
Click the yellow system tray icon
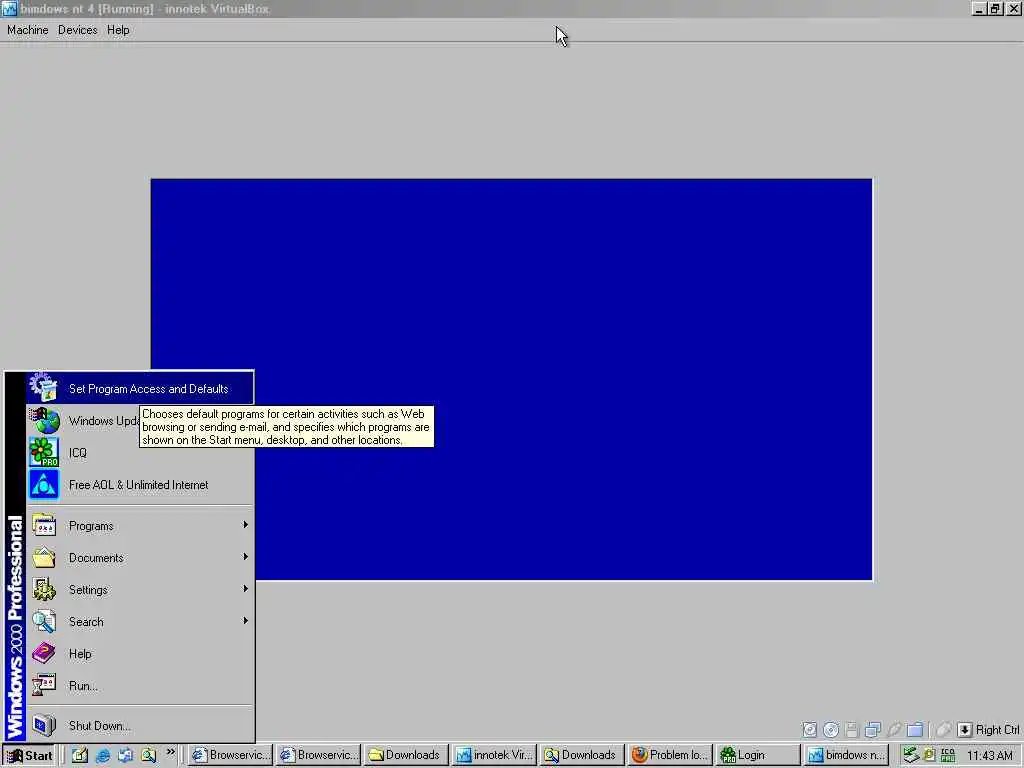click(929, 756)
